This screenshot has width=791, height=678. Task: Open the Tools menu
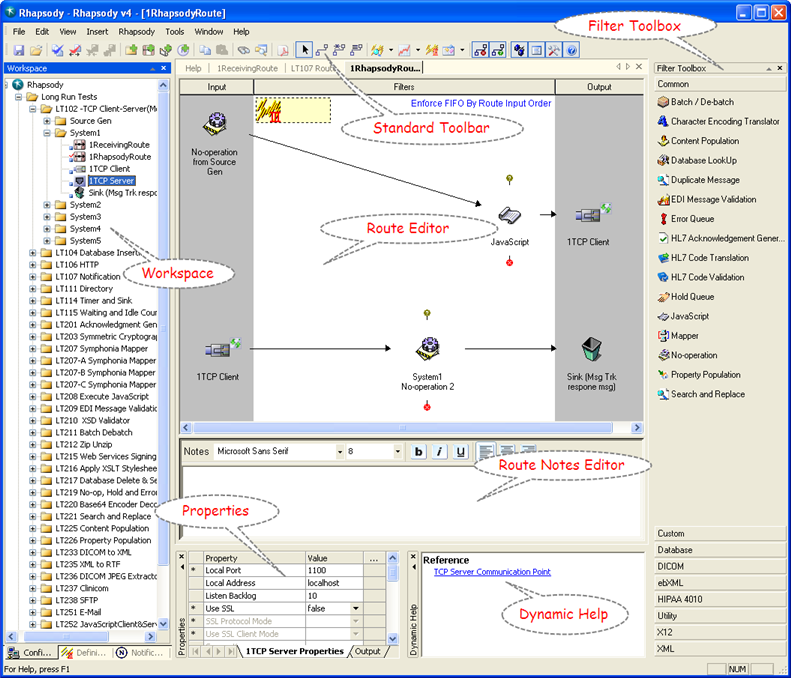[x=175, y=32]
